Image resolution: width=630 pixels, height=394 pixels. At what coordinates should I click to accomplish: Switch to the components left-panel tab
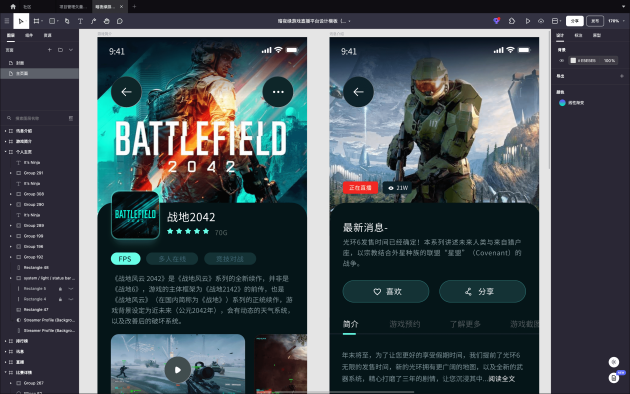click(x=29, y=35)
